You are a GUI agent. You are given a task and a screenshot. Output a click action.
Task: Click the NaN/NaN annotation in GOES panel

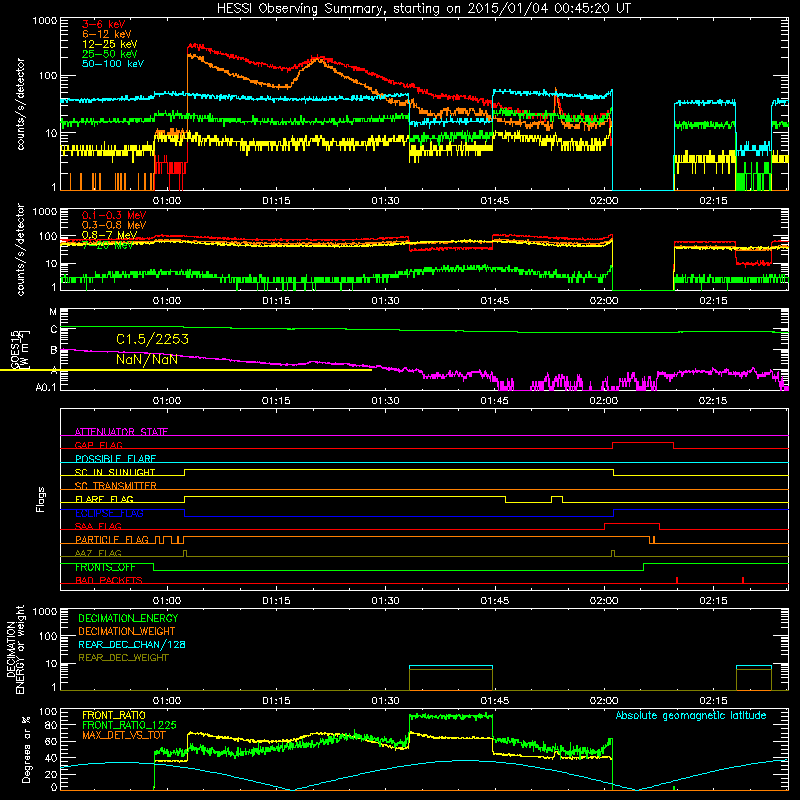[147, 360]
